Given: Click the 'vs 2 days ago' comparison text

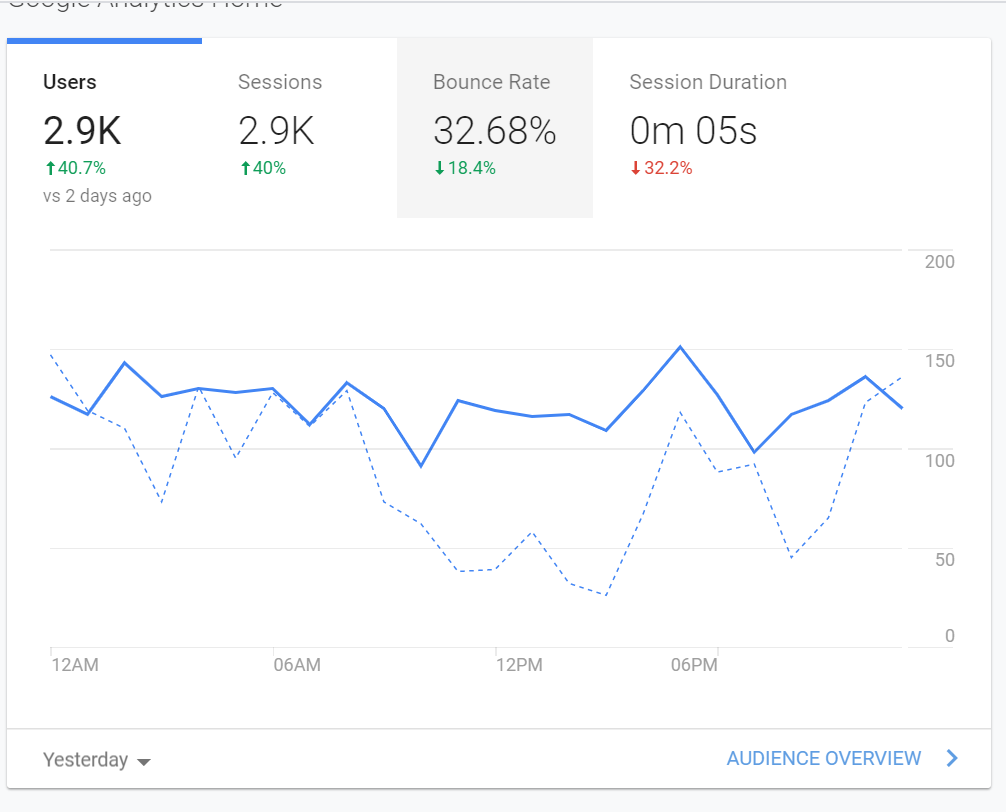Looking at the screenshot, I should click(x=97, y=196).
